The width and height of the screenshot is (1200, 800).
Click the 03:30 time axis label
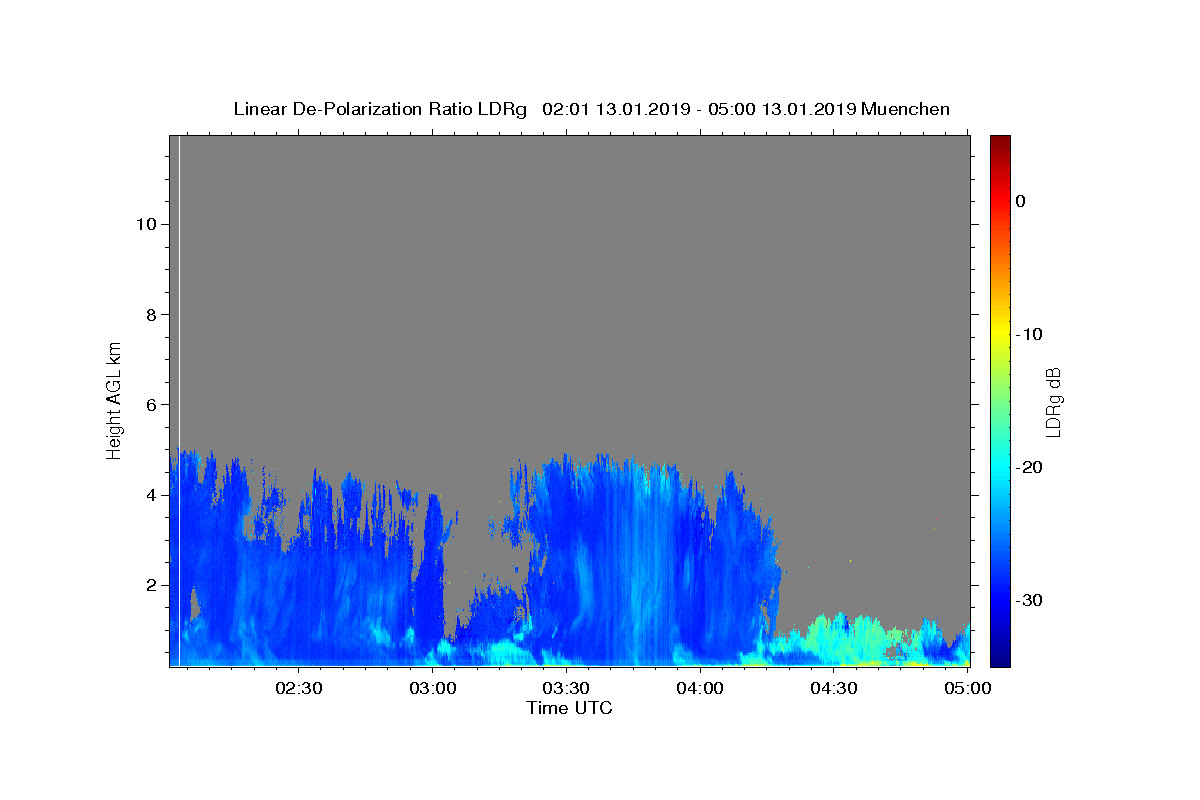coord(566,688)
